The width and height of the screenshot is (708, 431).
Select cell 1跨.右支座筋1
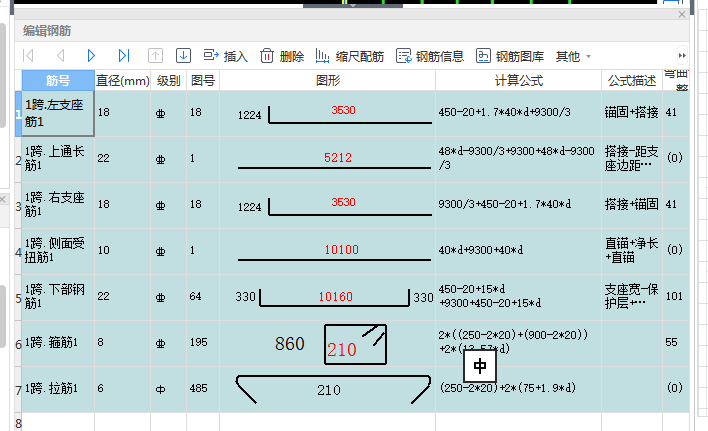(58, 205)
